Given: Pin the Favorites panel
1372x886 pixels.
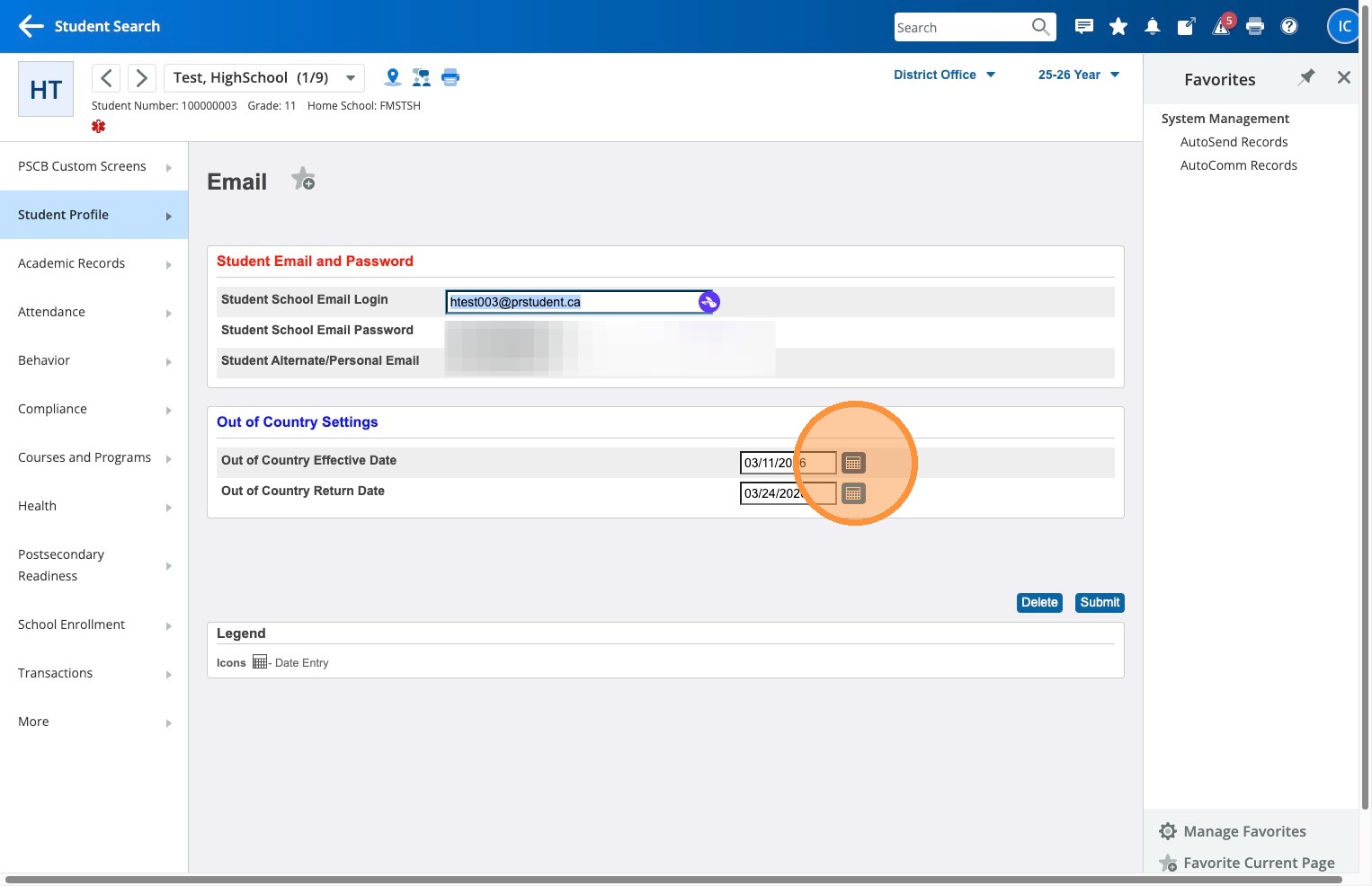Looking at the screenshot, I should coord(1306,77).
